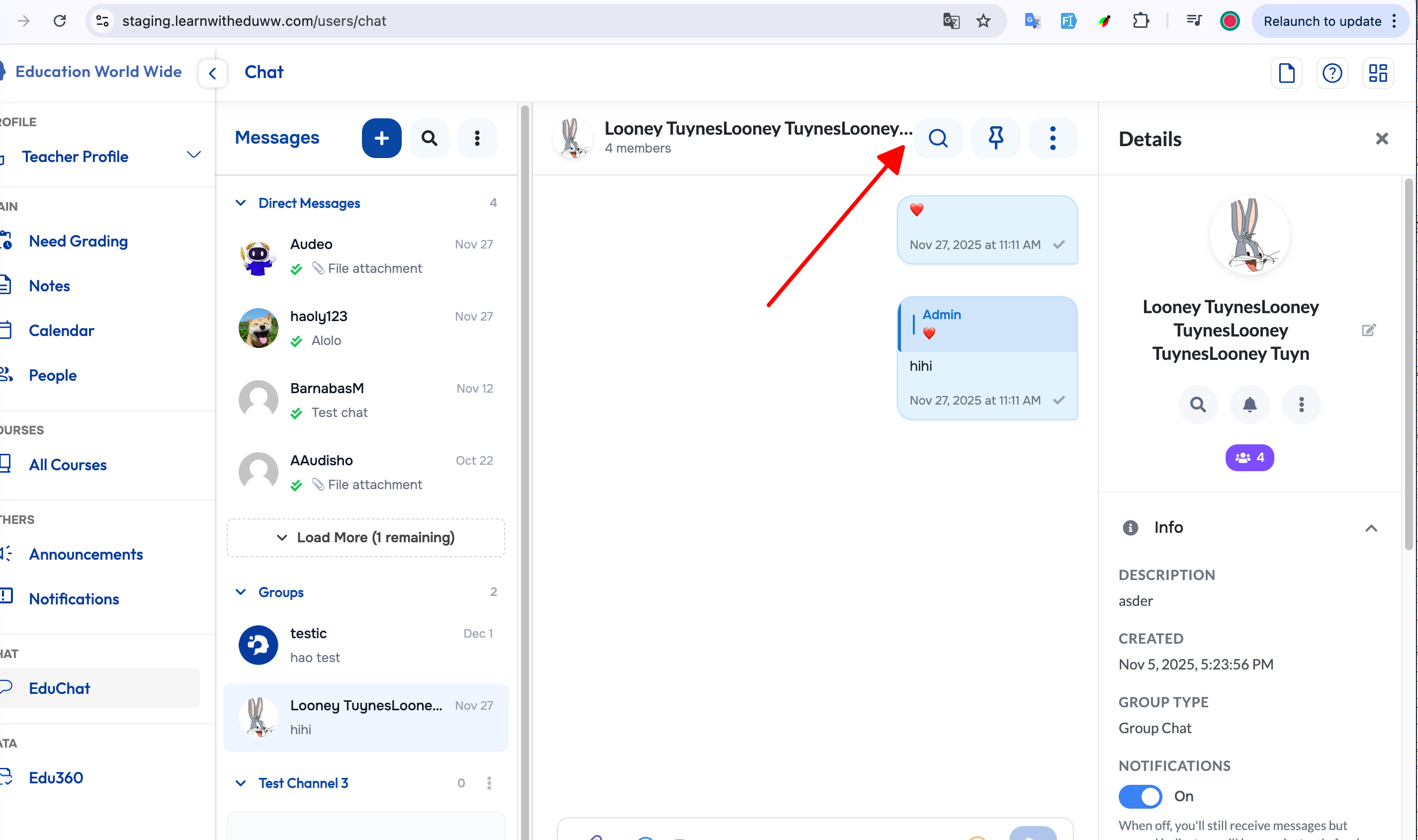Open the help question mark icon

point(1331,73)
